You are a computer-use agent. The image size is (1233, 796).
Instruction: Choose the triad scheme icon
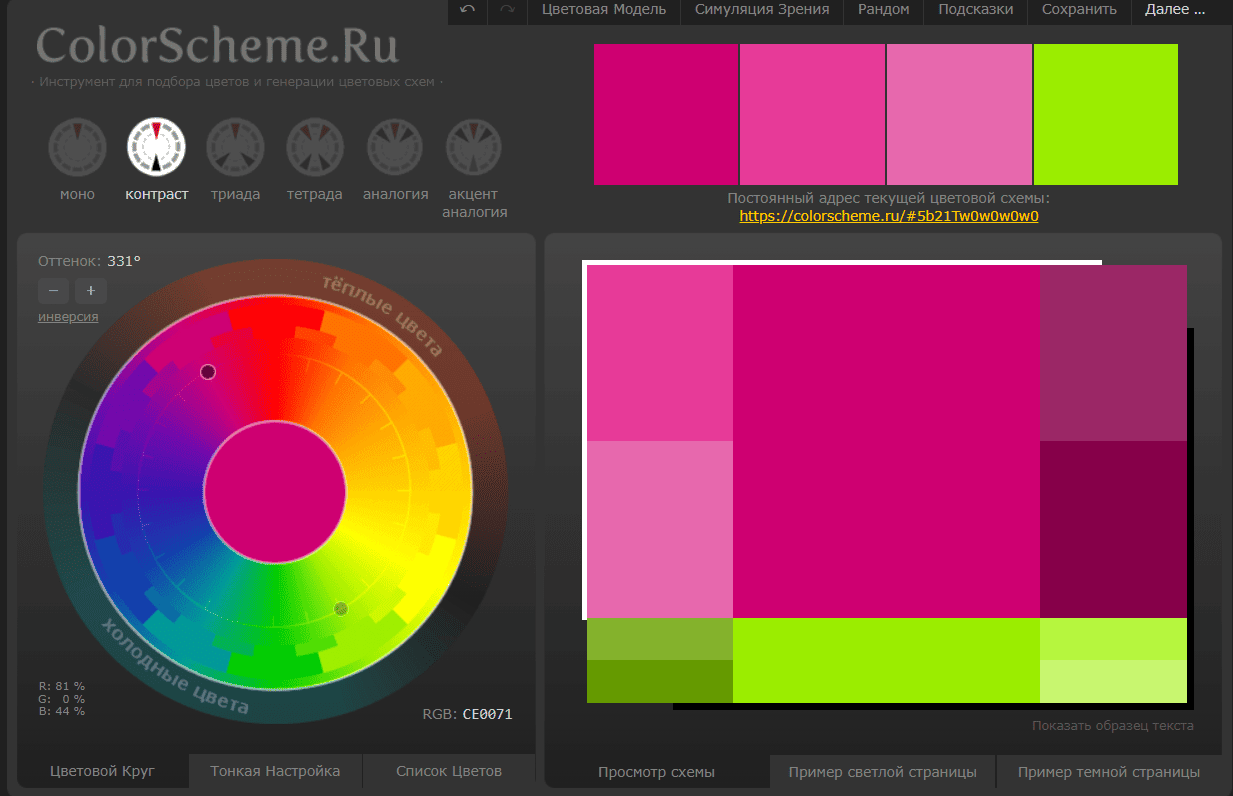click(x=235, y=147)
